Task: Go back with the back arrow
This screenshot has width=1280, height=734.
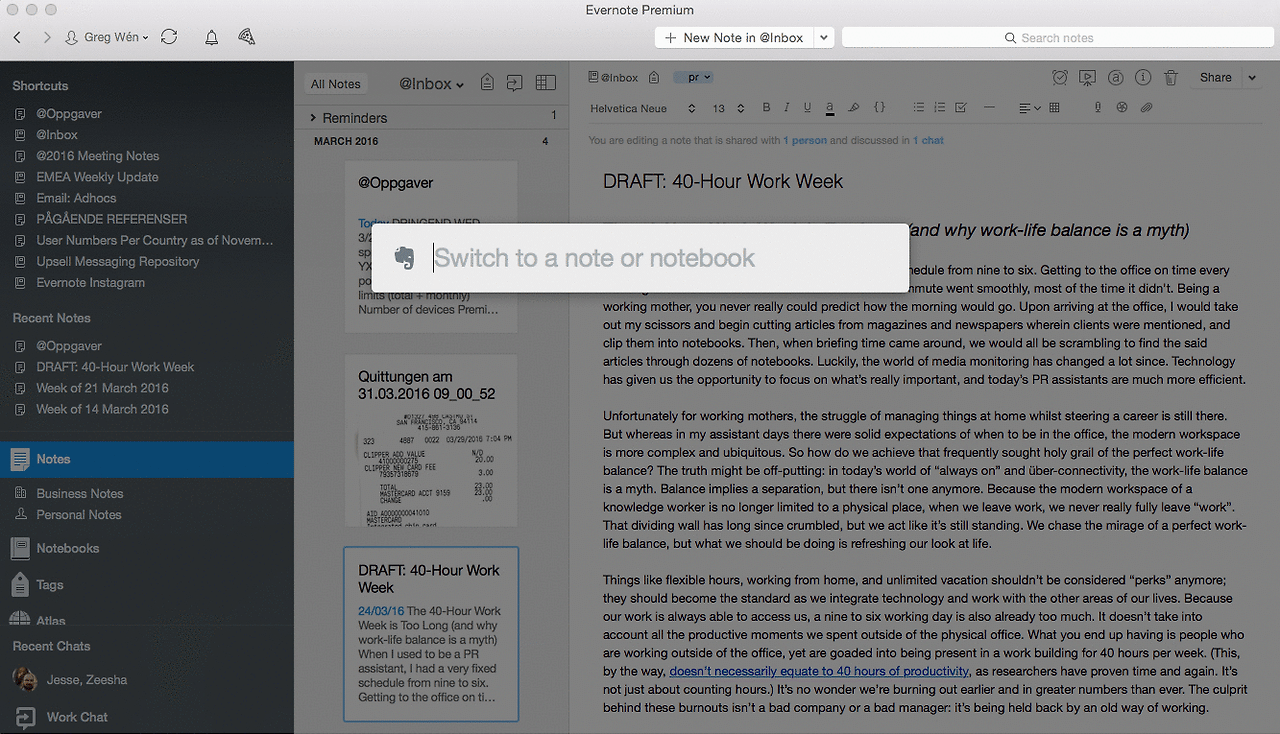Action: click(18, 37)
